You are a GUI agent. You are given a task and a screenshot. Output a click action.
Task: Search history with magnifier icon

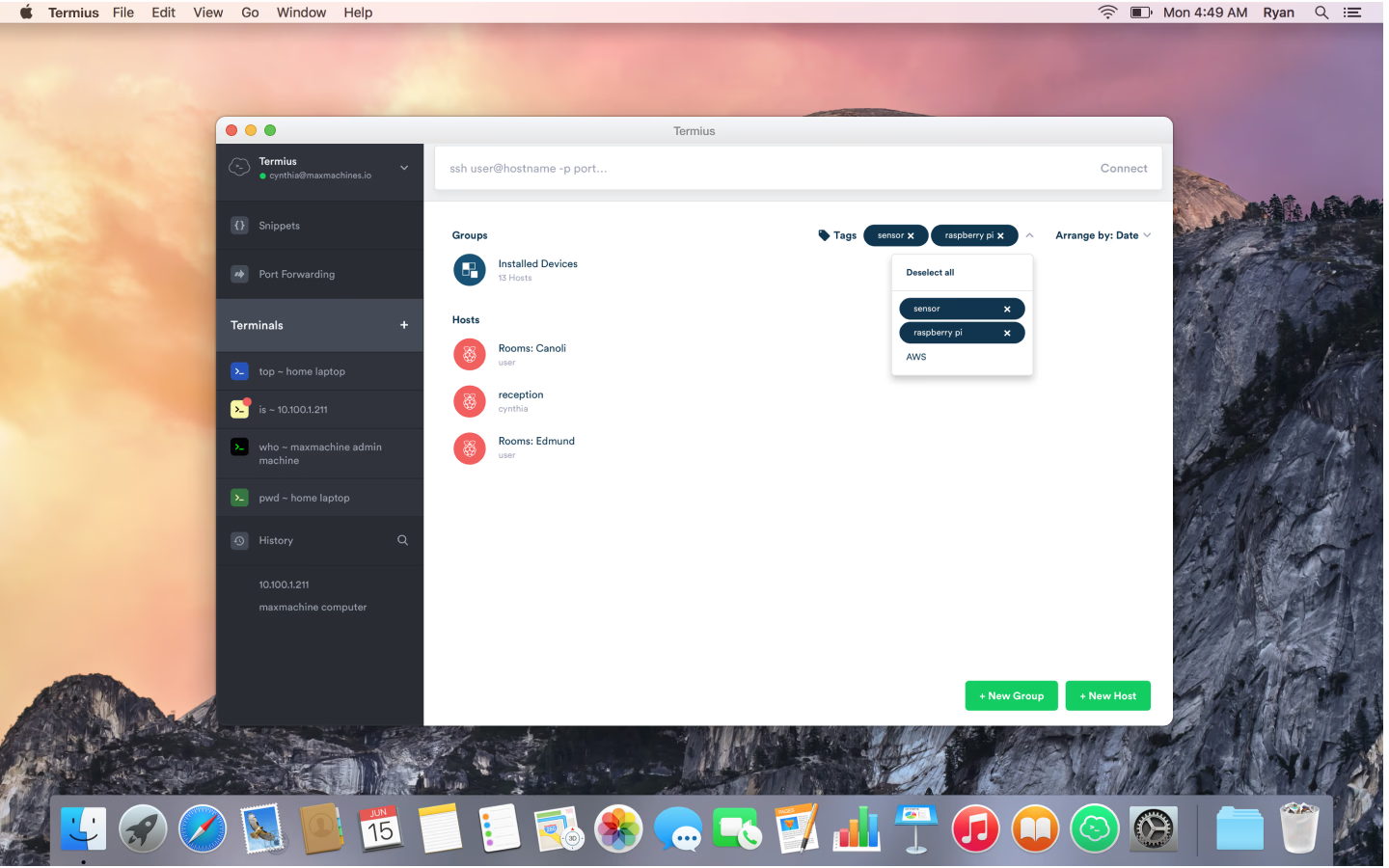coord(403,540)
